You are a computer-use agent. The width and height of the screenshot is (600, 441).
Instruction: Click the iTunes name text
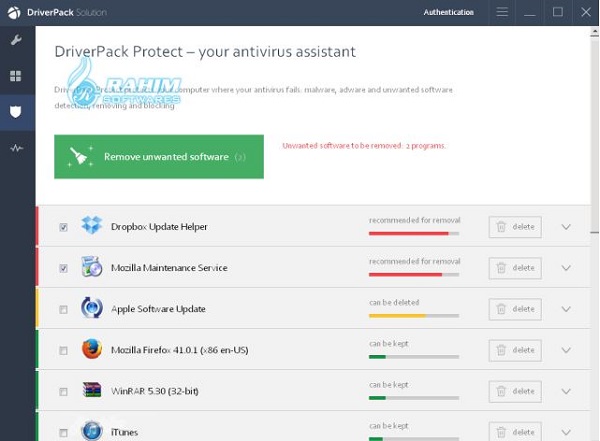coord(124,432)
